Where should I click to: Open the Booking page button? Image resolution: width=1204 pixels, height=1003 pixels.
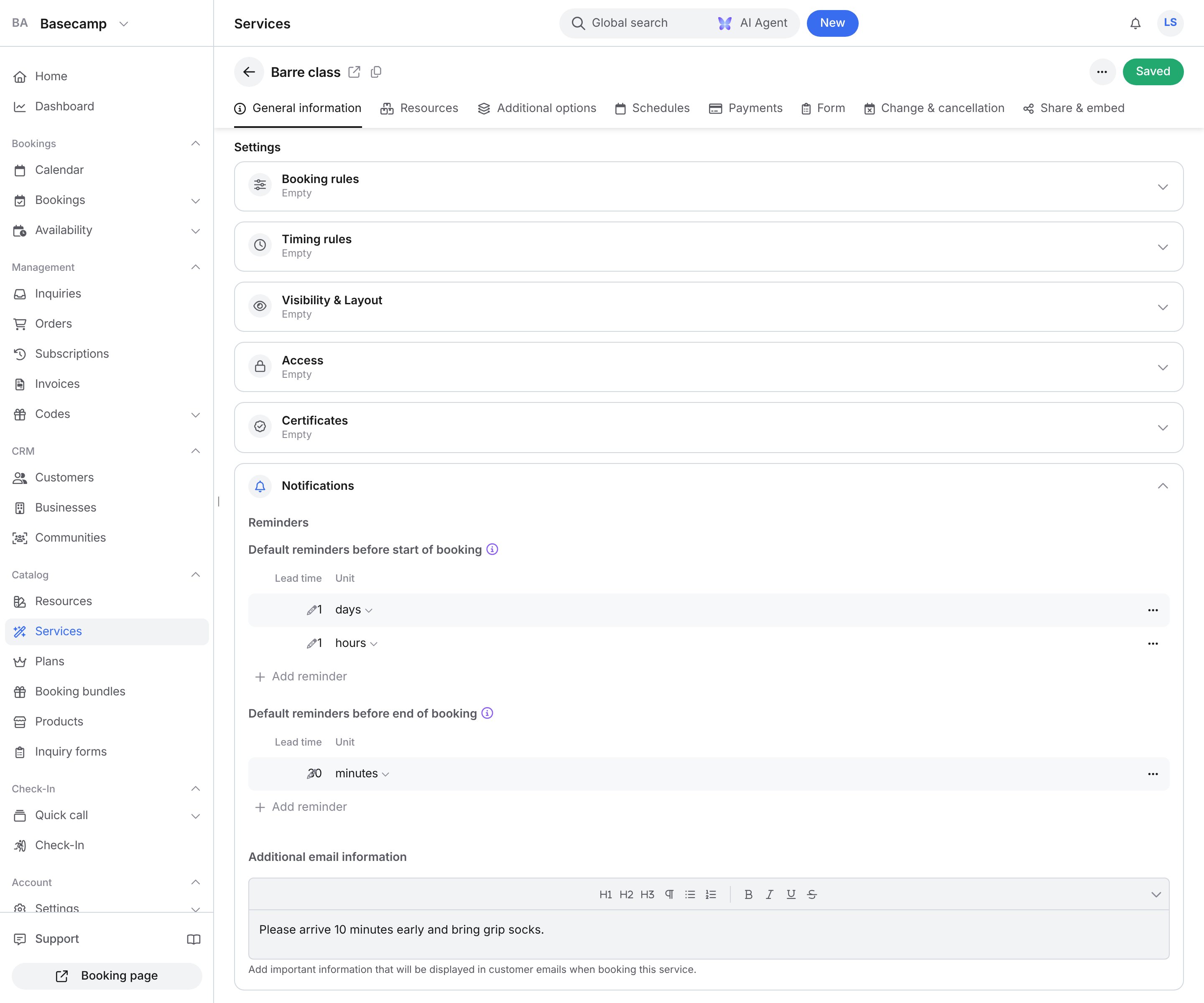point(107,975)
